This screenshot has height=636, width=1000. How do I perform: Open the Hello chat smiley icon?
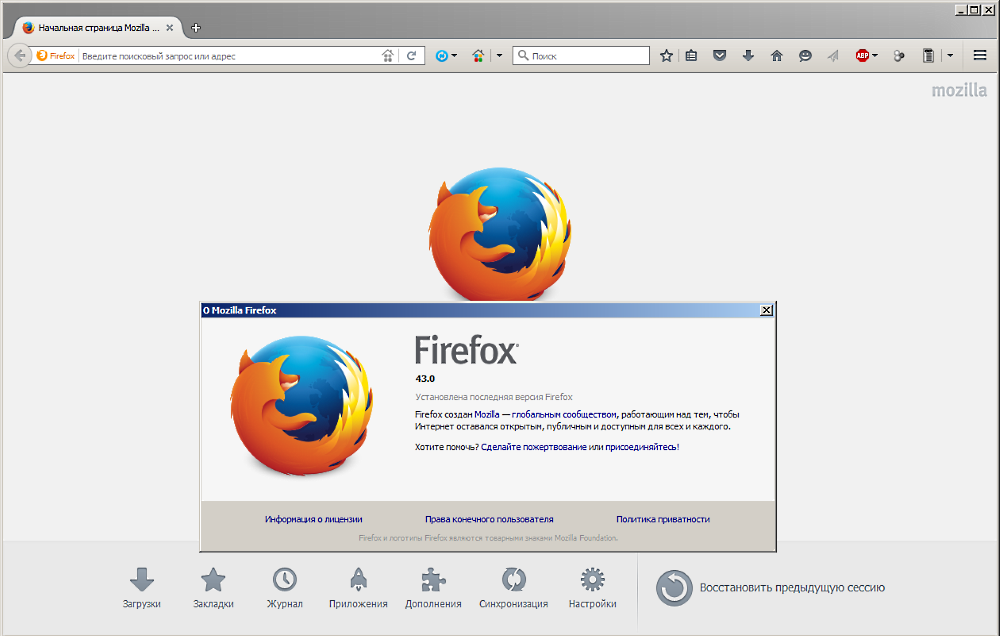805,56
